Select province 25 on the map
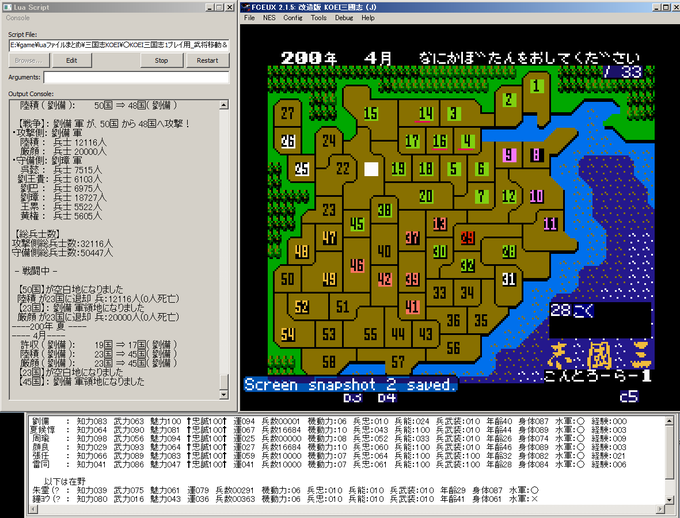 click(x=301, y=169)
